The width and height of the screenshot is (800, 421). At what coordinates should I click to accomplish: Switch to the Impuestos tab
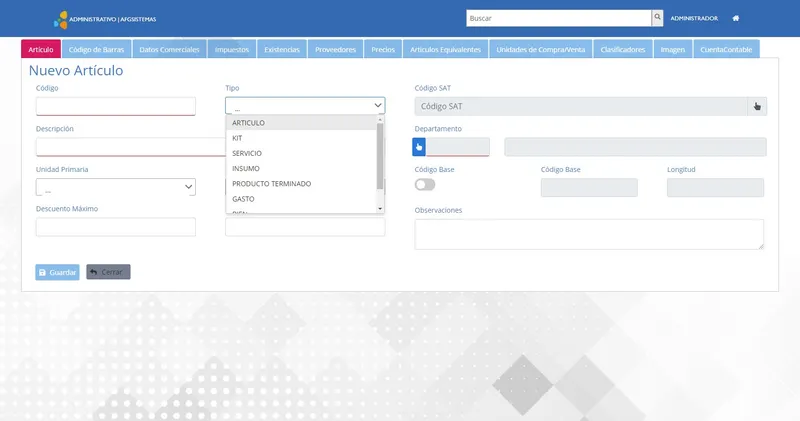point(232,49)
